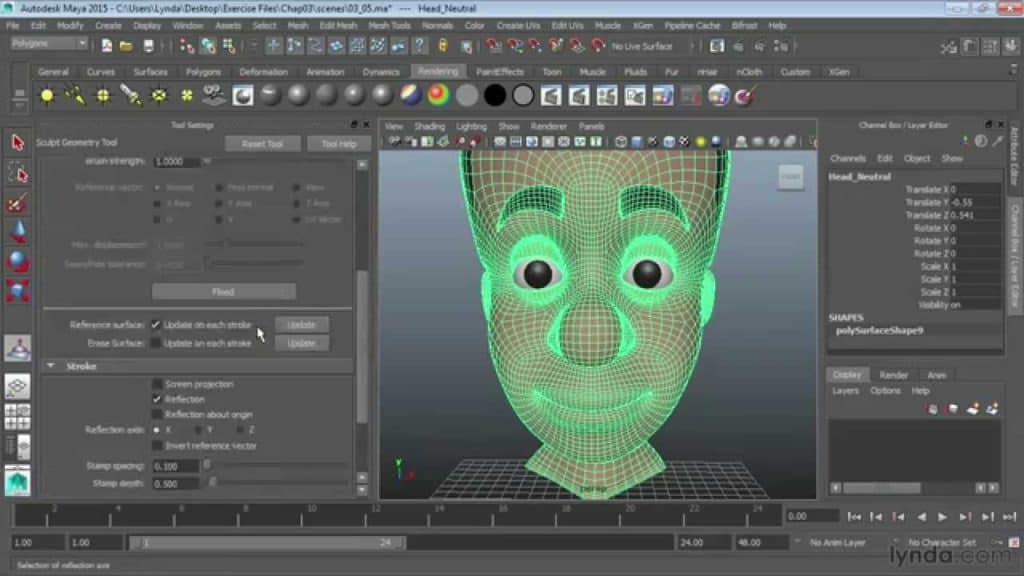This screenshot has height=576, width=1024.
Task: Open the Polygons menu set dropdown
Action: (49, 44)
